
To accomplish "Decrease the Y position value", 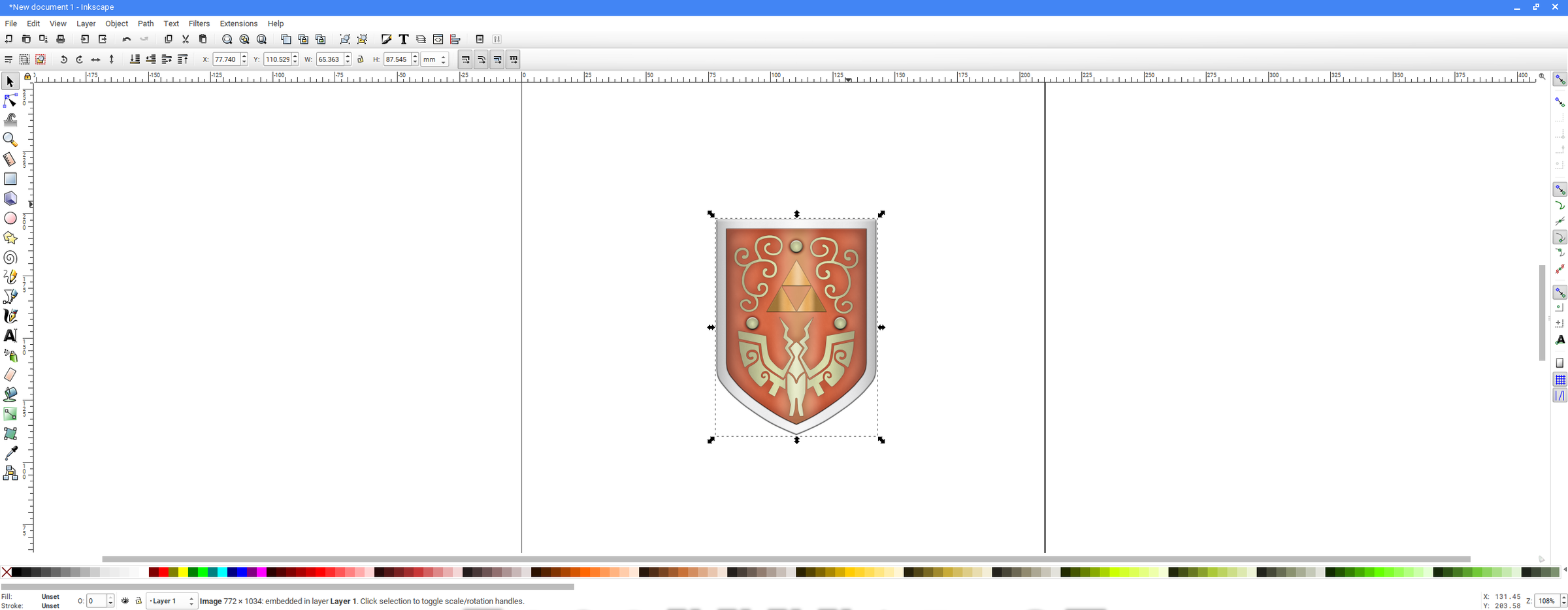I will (x=295, y=63).
